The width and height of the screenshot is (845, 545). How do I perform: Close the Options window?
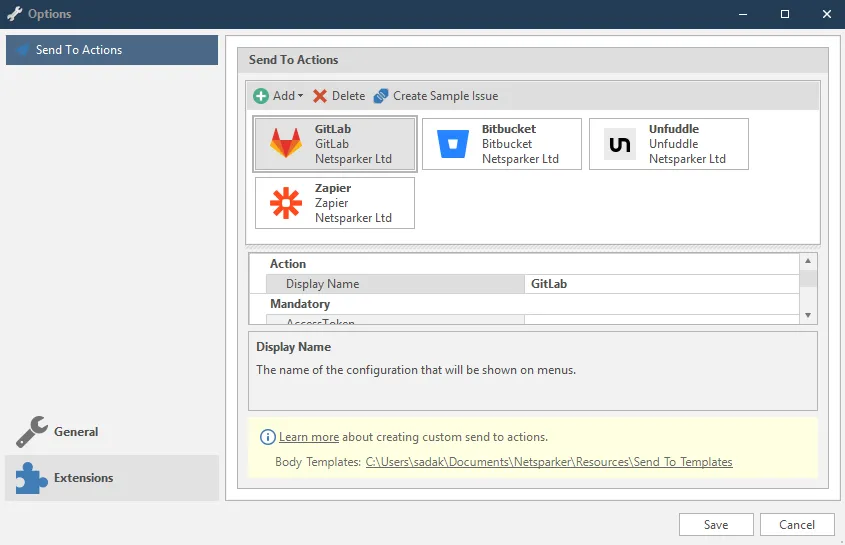[x=827, y=14]
